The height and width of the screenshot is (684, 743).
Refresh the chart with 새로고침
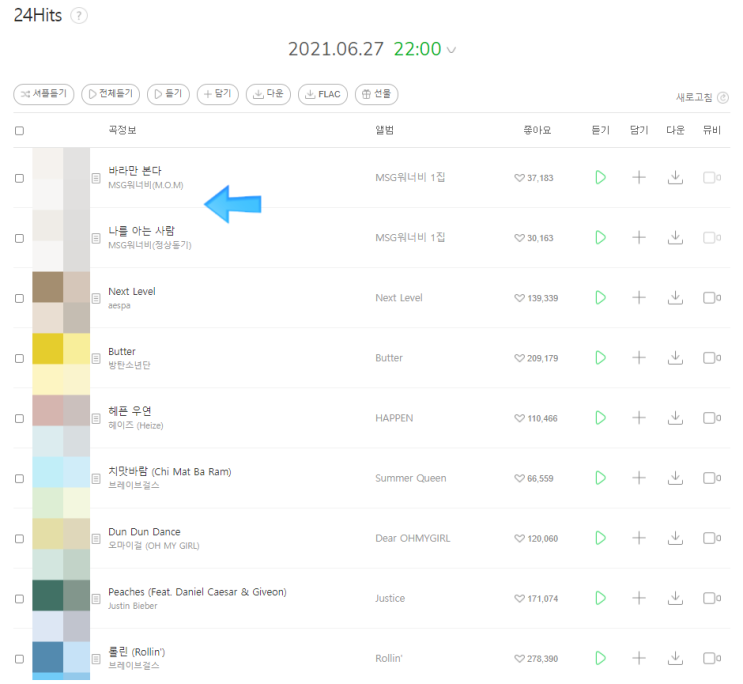tap(702, 97)
